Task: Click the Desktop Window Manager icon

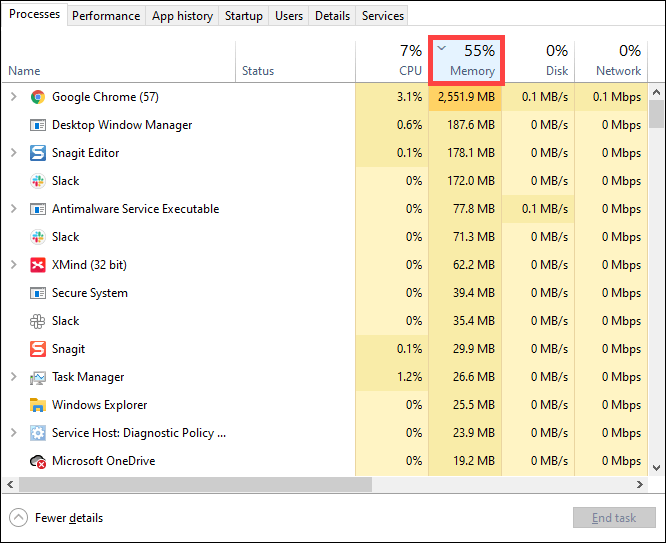Action: click(x=38, y=125)
